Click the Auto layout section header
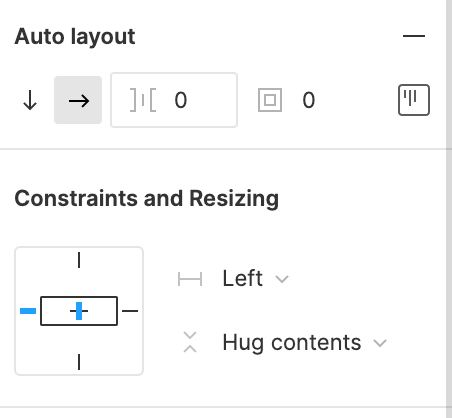Viewport: 452px width, 418px height. 75,37
